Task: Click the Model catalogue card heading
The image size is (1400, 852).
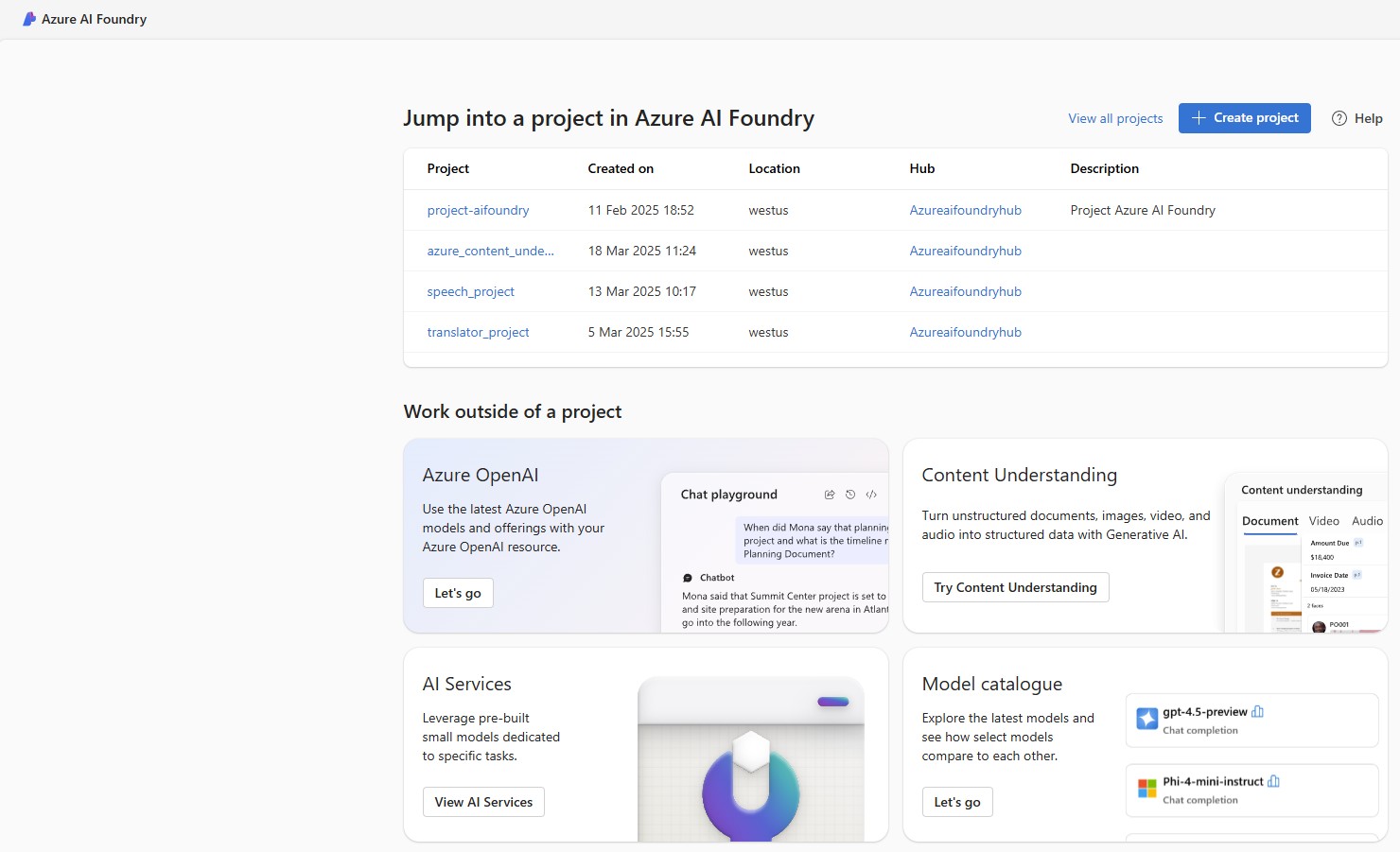Action: tap(992, 684)
